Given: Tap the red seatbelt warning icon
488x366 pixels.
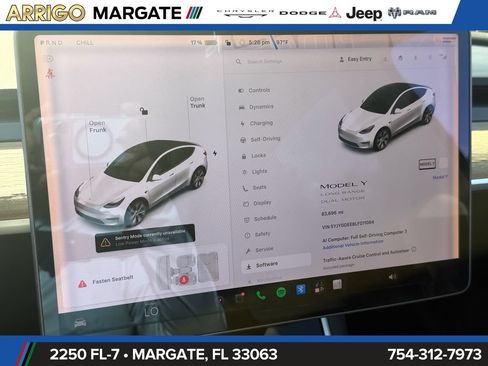Looking at the screenshot, I should (x=50, y=73).
